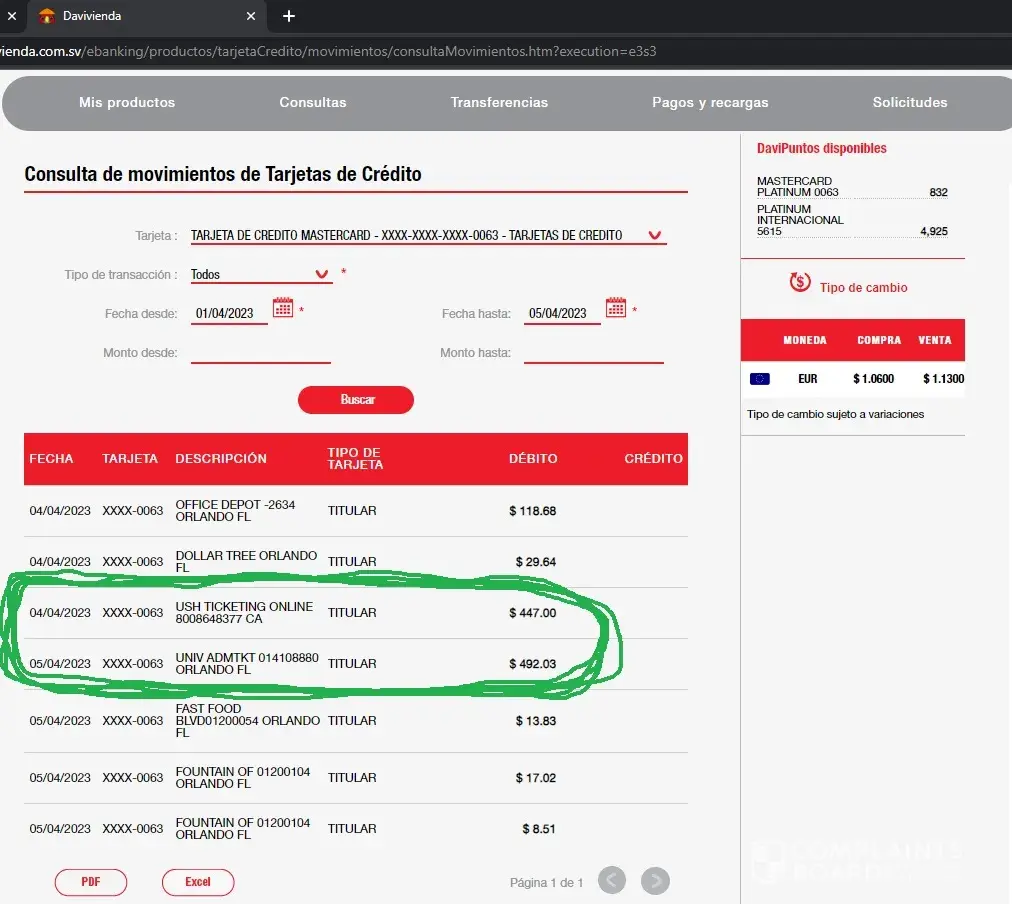Viewport: 1012px width, 904px height.
Task: Go to previous results page arrow
Action: coord(612,881)
